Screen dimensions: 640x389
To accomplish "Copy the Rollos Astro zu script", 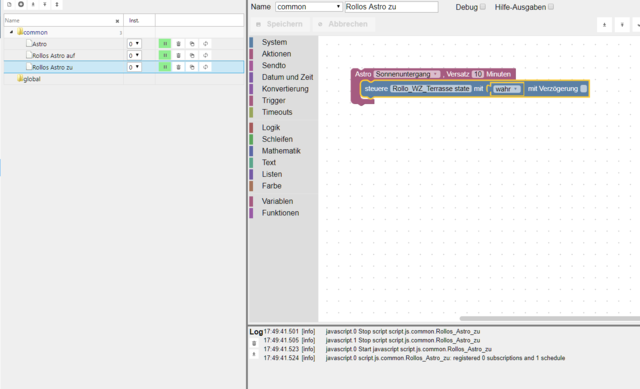I will coord(192,67).
